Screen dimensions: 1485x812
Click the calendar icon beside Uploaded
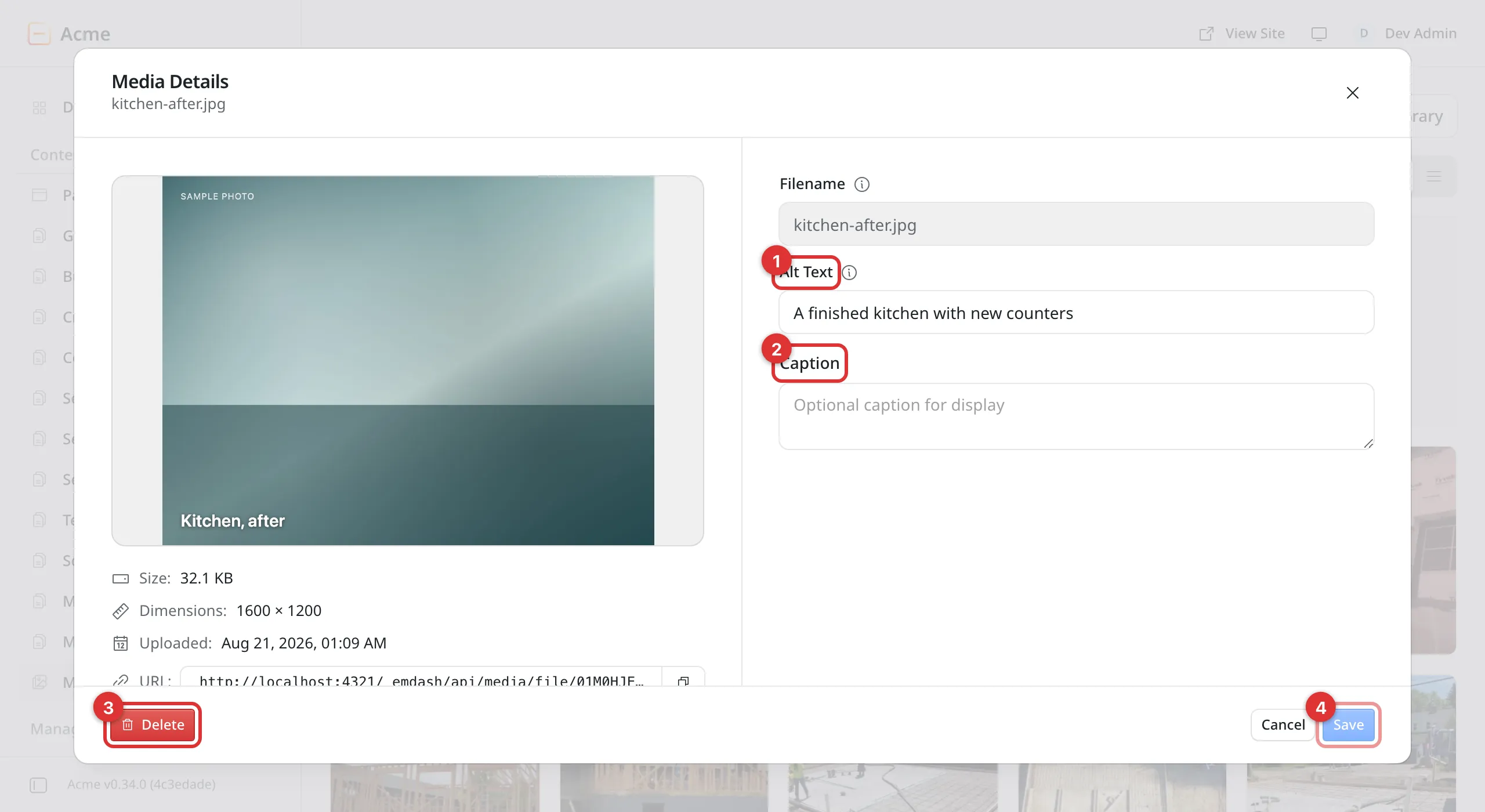tap(121, 643)
